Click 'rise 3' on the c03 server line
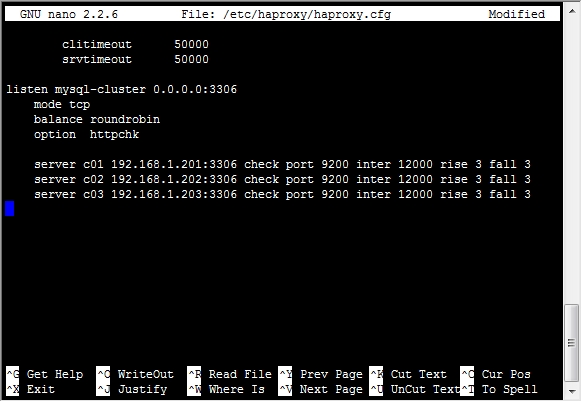 461,194
